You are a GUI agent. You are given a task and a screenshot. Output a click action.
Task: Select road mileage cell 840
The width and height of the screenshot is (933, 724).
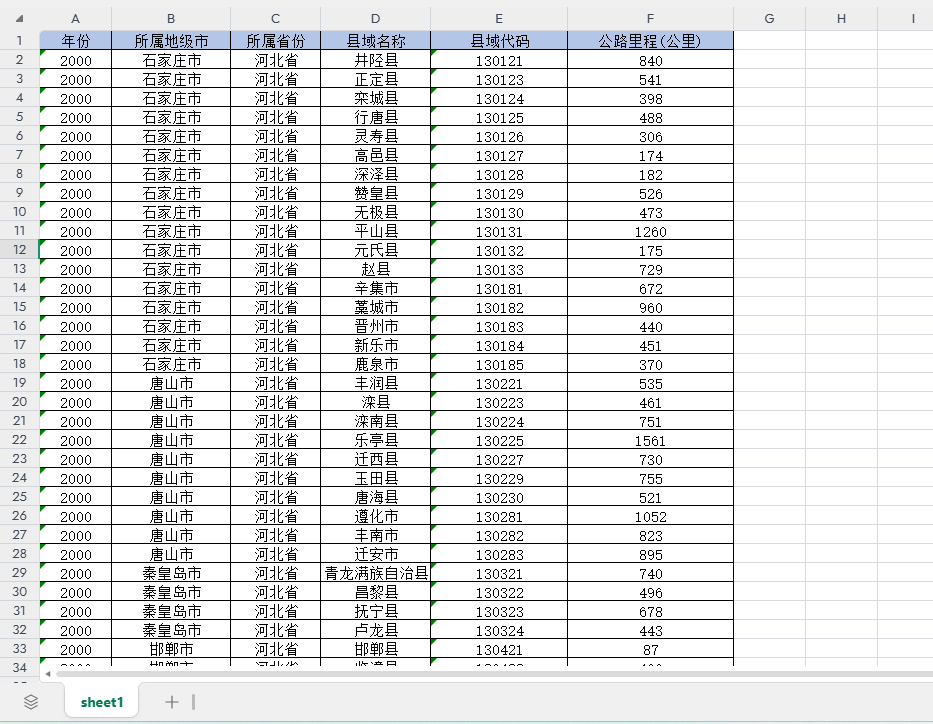650,59
